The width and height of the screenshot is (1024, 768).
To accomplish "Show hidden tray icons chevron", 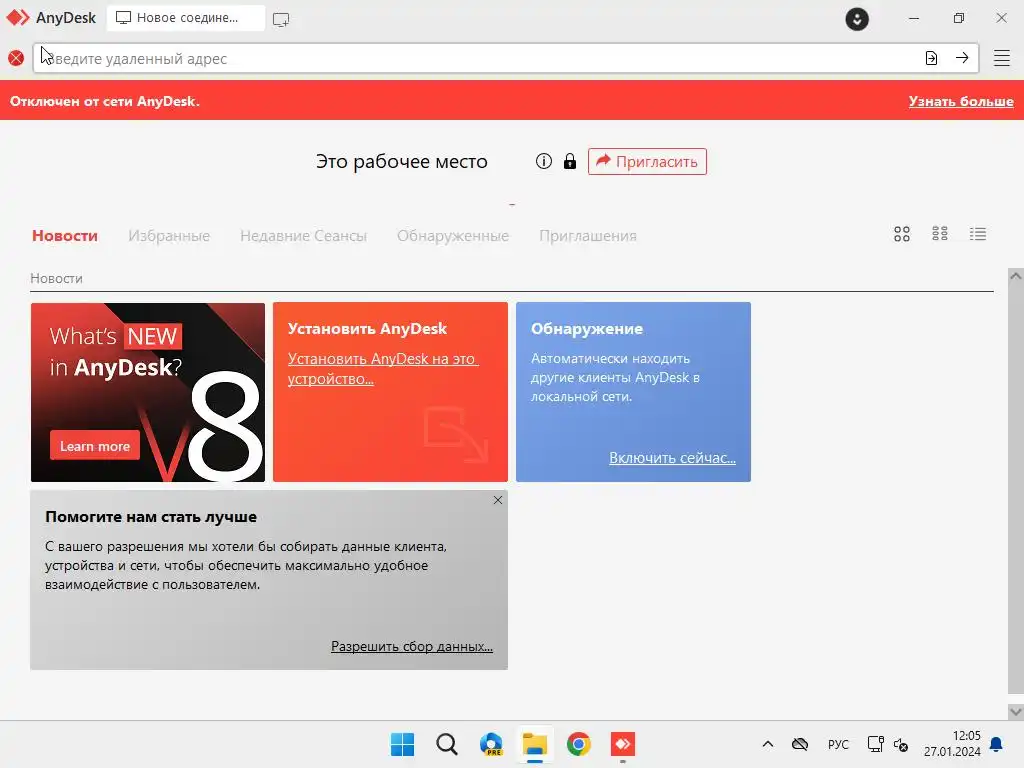I will coord(768,744).
